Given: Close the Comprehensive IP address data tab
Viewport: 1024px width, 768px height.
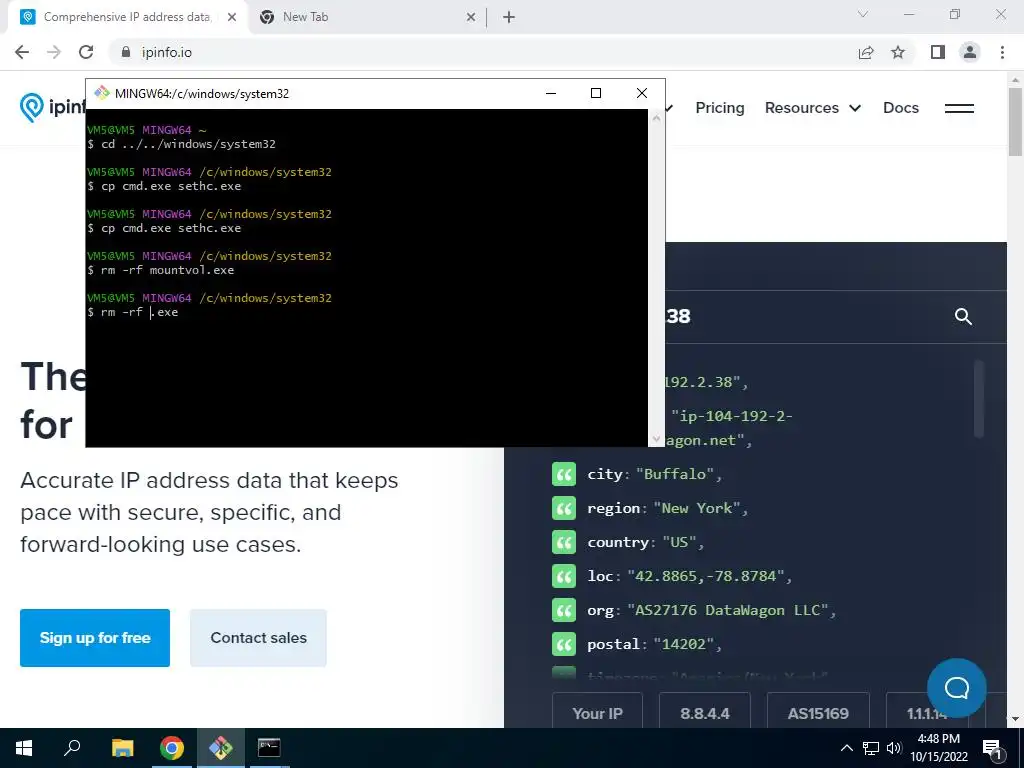Looking at the screenshot, I should tap(232, 17).
